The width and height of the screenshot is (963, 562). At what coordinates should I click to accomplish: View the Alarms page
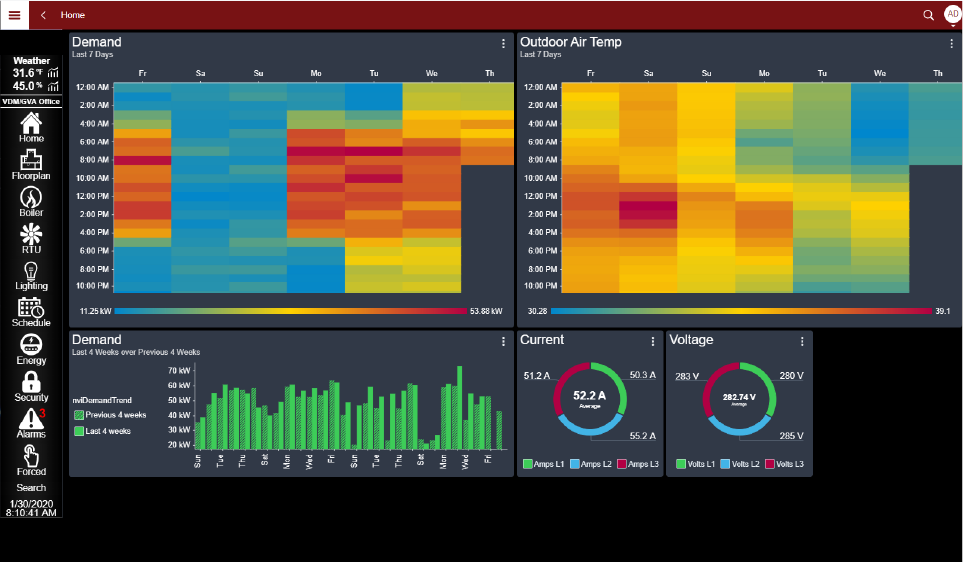[x=31, y=423]
